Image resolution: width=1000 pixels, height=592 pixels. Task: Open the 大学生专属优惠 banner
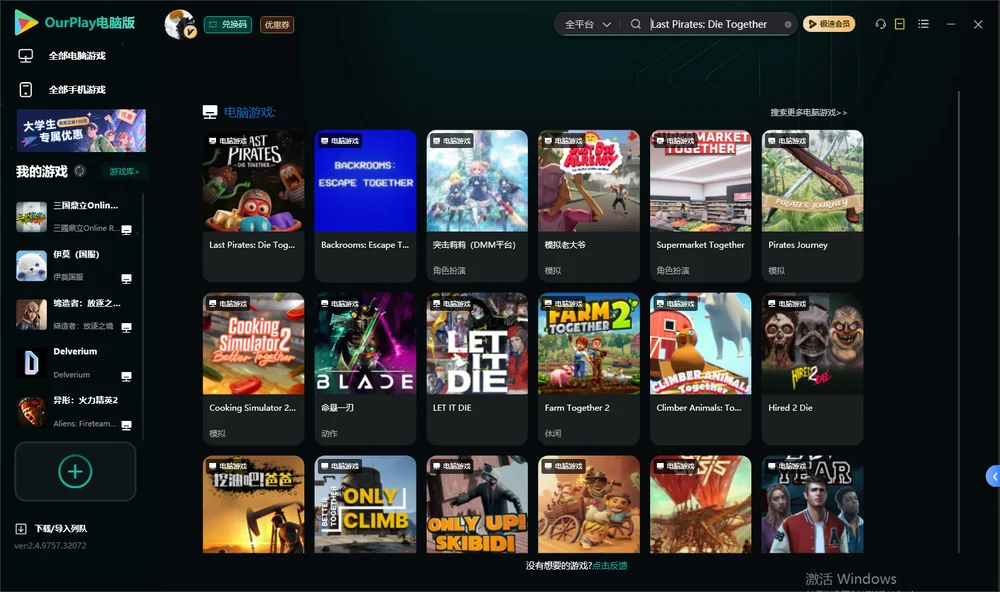coord(81,131)
